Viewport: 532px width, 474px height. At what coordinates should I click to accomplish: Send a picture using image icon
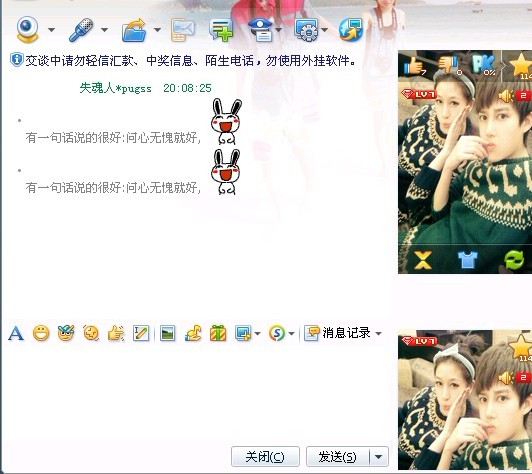168,333
